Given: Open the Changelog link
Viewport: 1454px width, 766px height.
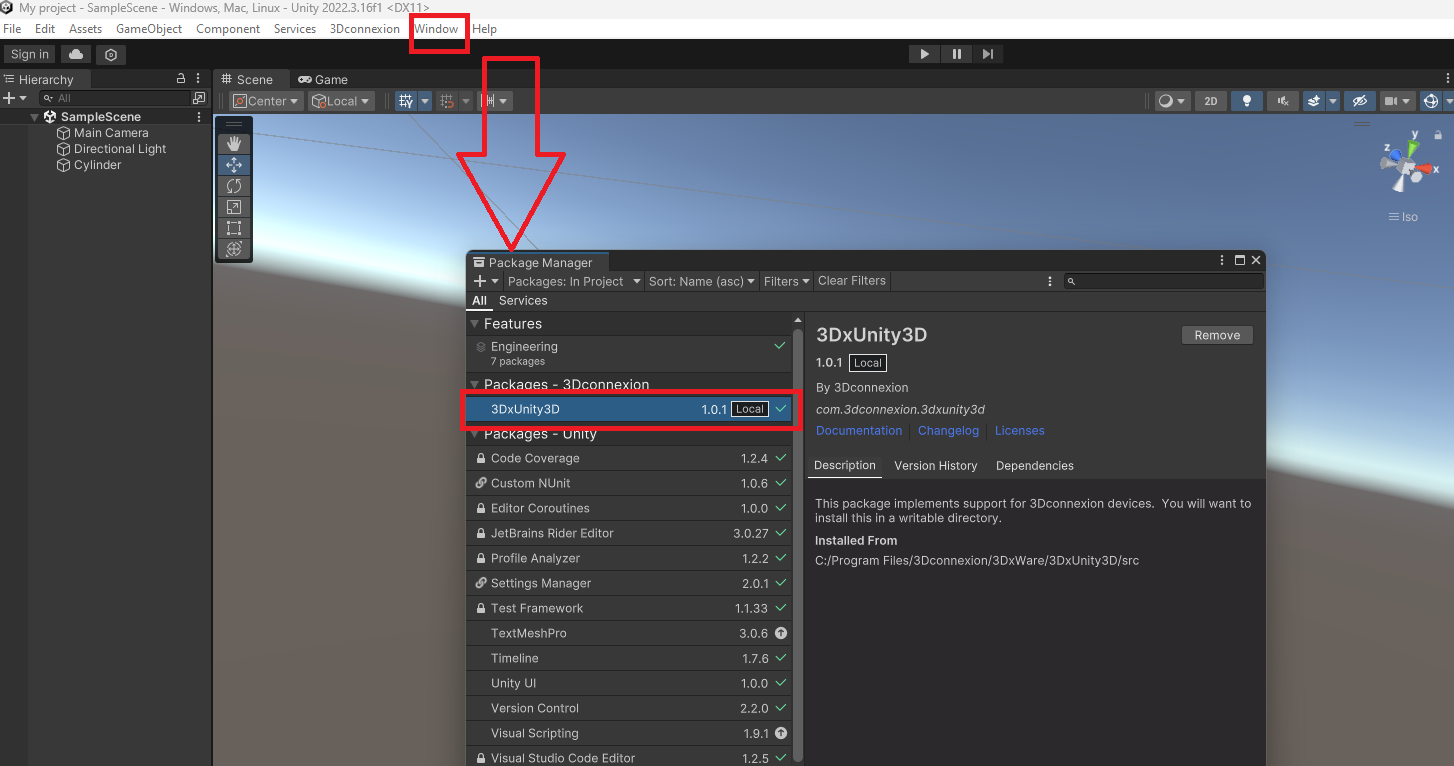Looking at the screenshot, I should point(949,431).
